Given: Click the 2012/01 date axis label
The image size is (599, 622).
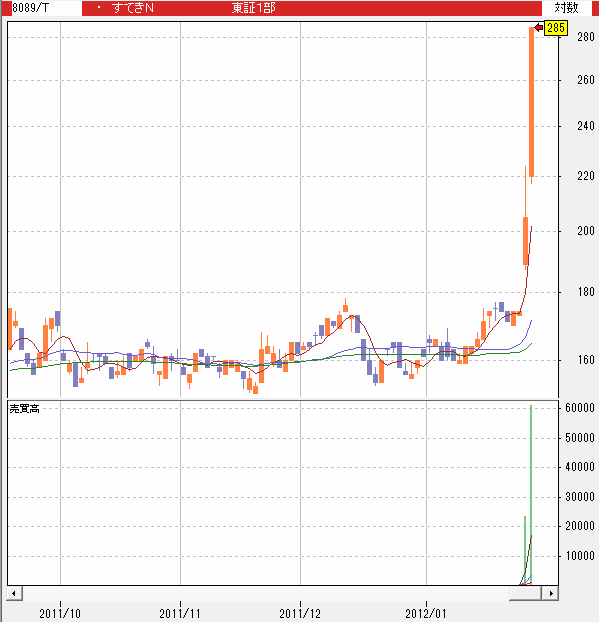Looking at the screenshot, I should 426,613.
